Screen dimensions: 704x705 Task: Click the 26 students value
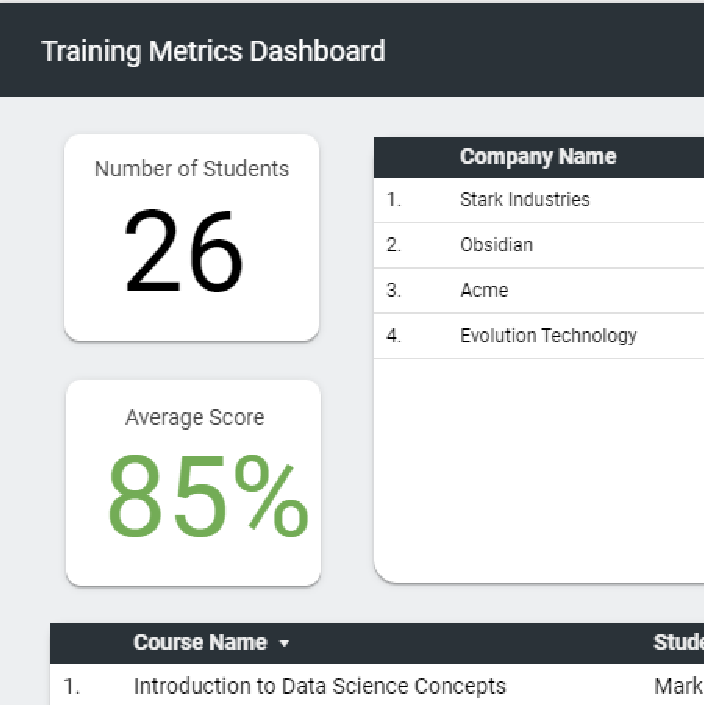pos(184,252)
